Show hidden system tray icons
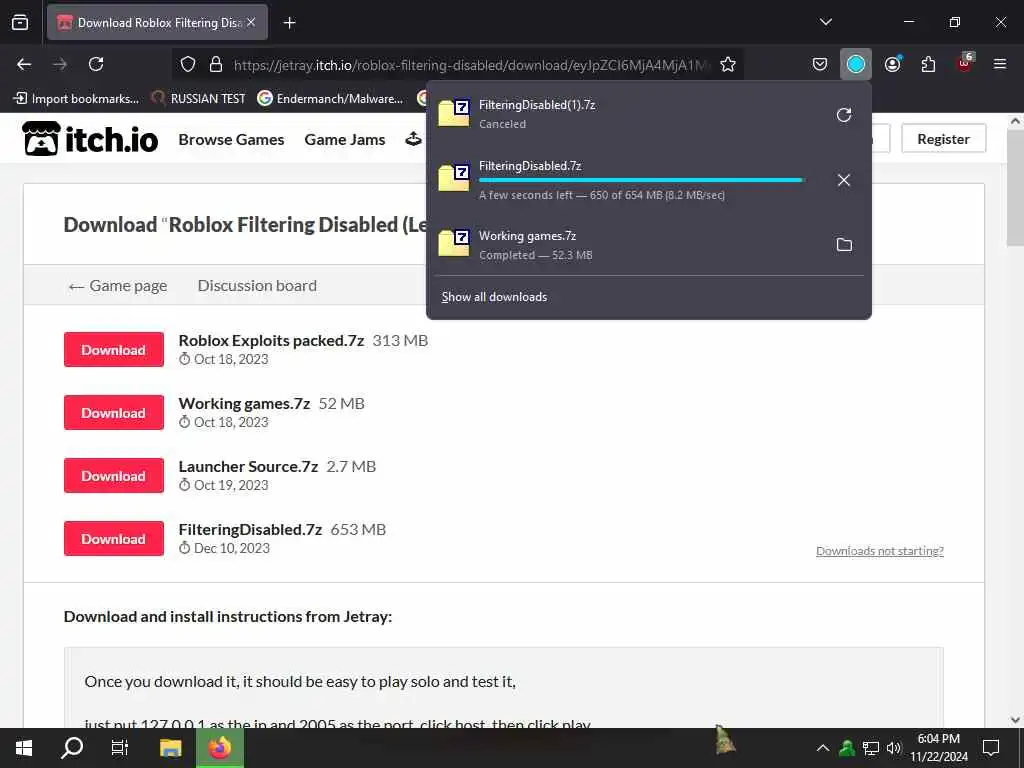The width and height of the screenshot is (1024, 768). [823, 748]
